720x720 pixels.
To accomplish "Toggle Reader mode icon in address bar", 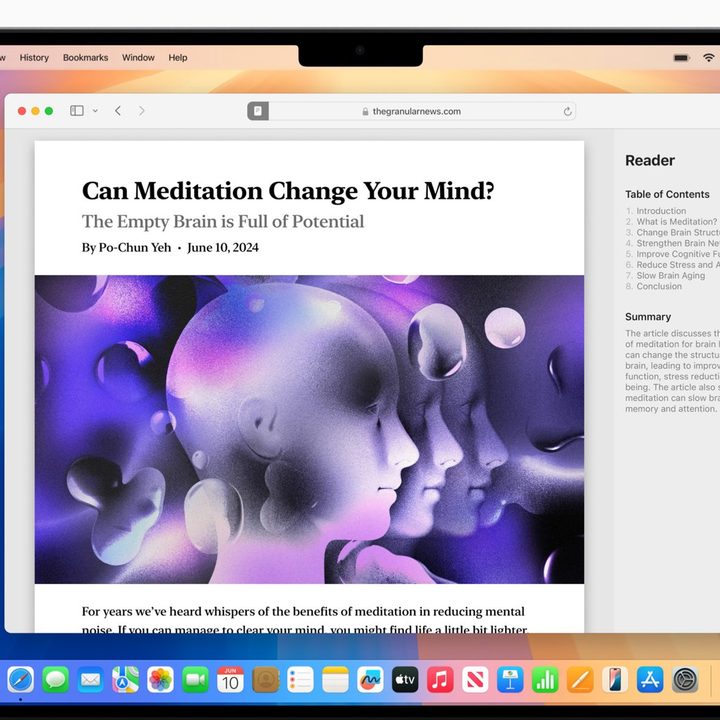I will click(x=258, y=111).
